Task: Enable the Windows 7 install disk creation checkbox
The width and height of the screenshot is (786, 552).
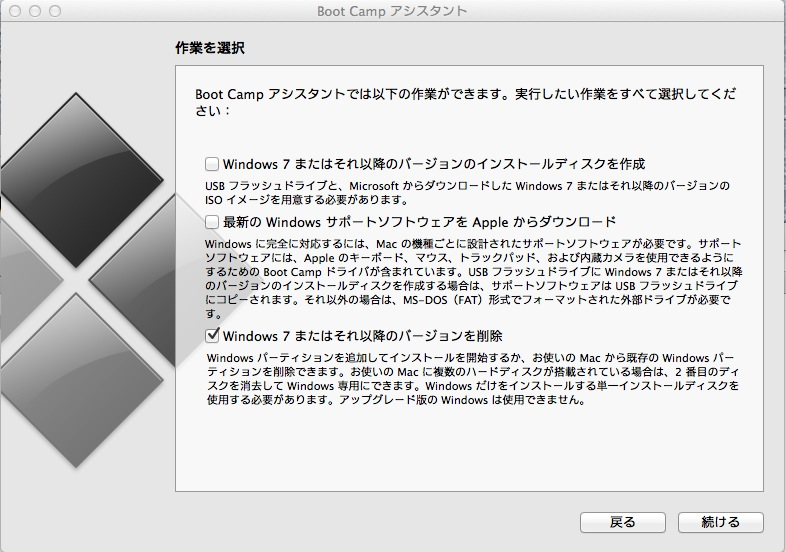Action: (x=212, y=164)
